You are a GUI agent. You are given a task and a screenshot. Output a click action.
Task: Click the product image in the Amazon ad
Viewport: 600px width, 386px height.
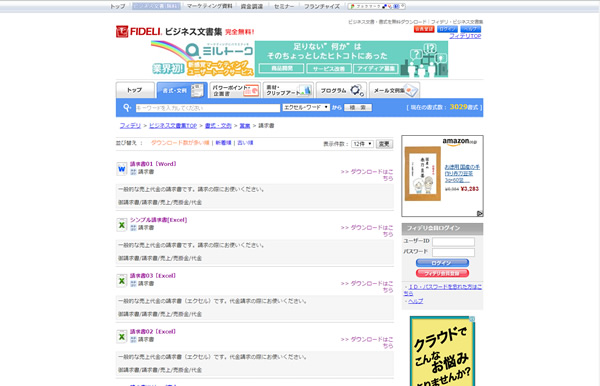tap(423, 174)
